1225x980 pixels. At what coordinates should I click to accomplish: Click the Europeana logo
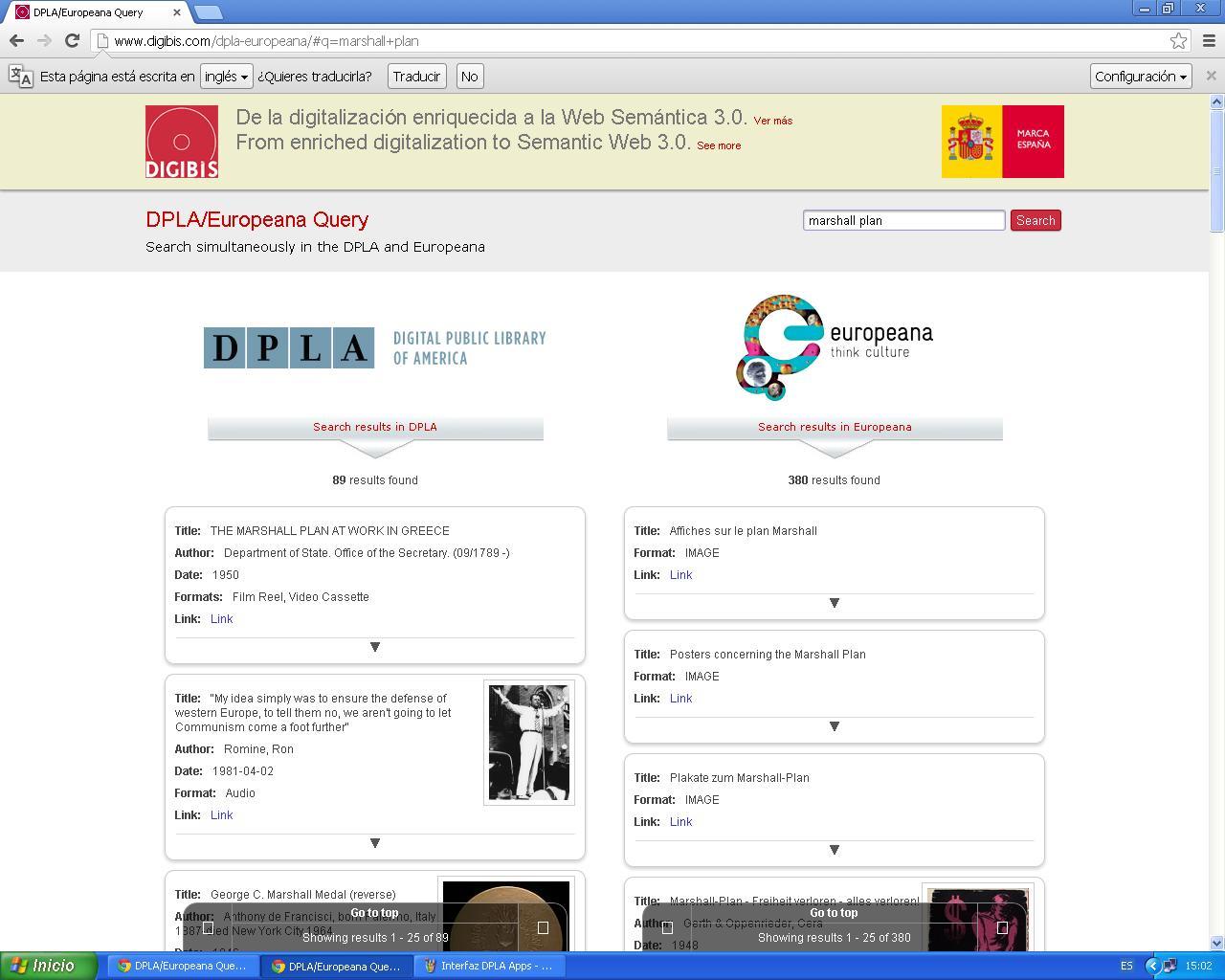(834, 346)
